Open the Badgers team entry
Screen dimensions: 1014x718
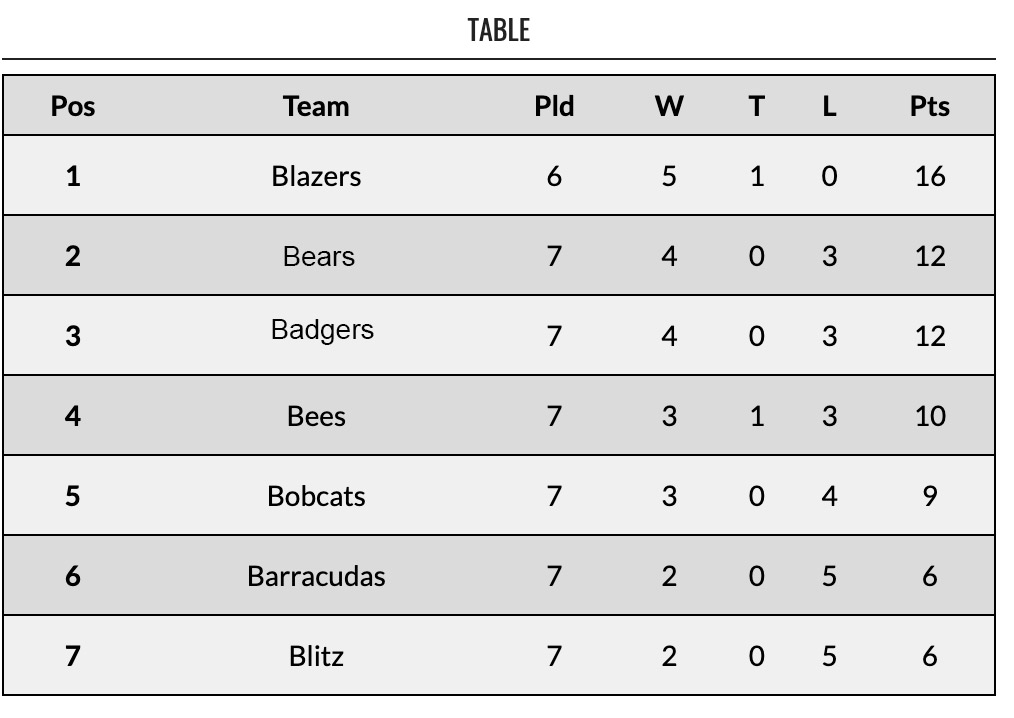click(322, 330)
